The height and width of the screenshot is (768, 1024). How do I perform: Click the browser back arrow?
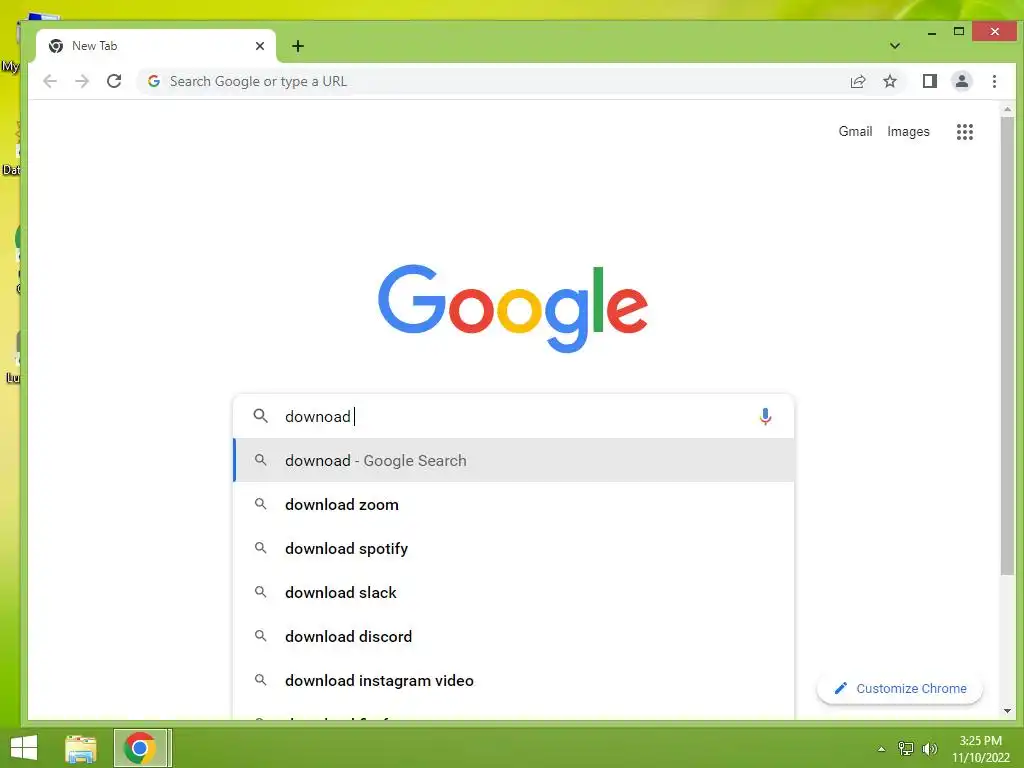50,81
